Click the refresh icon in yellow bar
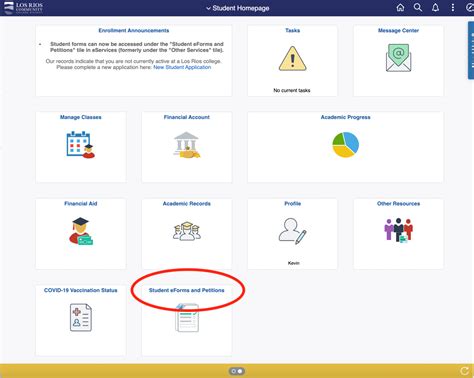 click(x=464, y=371)
